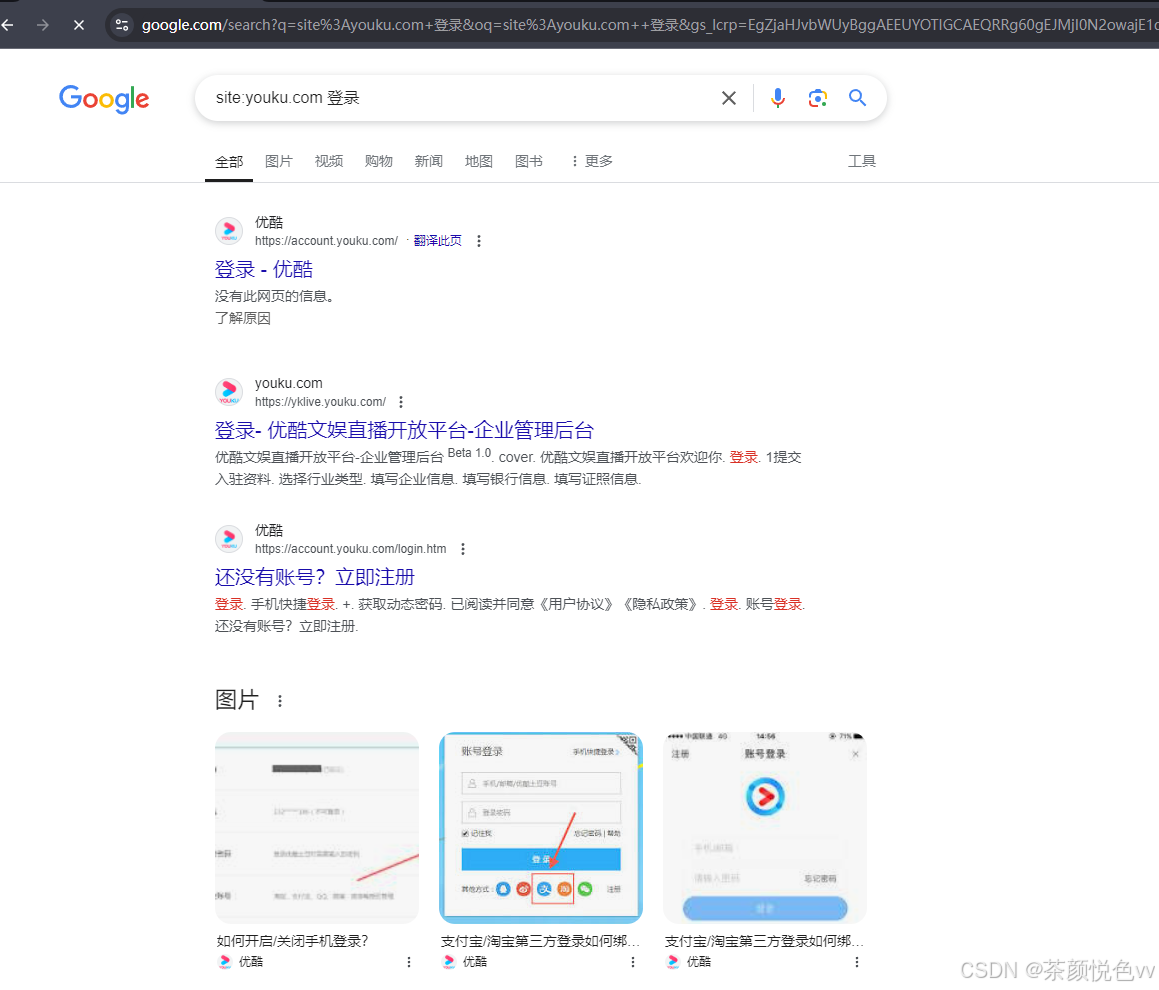The width and height of the screenshot is (1159, 990).
Task: Click https://account.youku.com/login.htm URL text
Action: tap(350, 549)
